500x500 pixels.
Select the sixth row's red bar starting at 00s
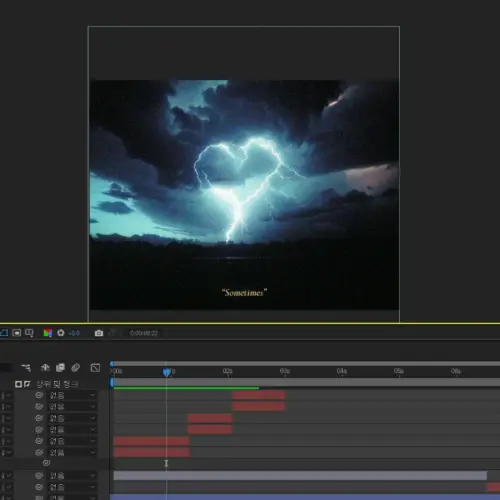click(152, 452)
